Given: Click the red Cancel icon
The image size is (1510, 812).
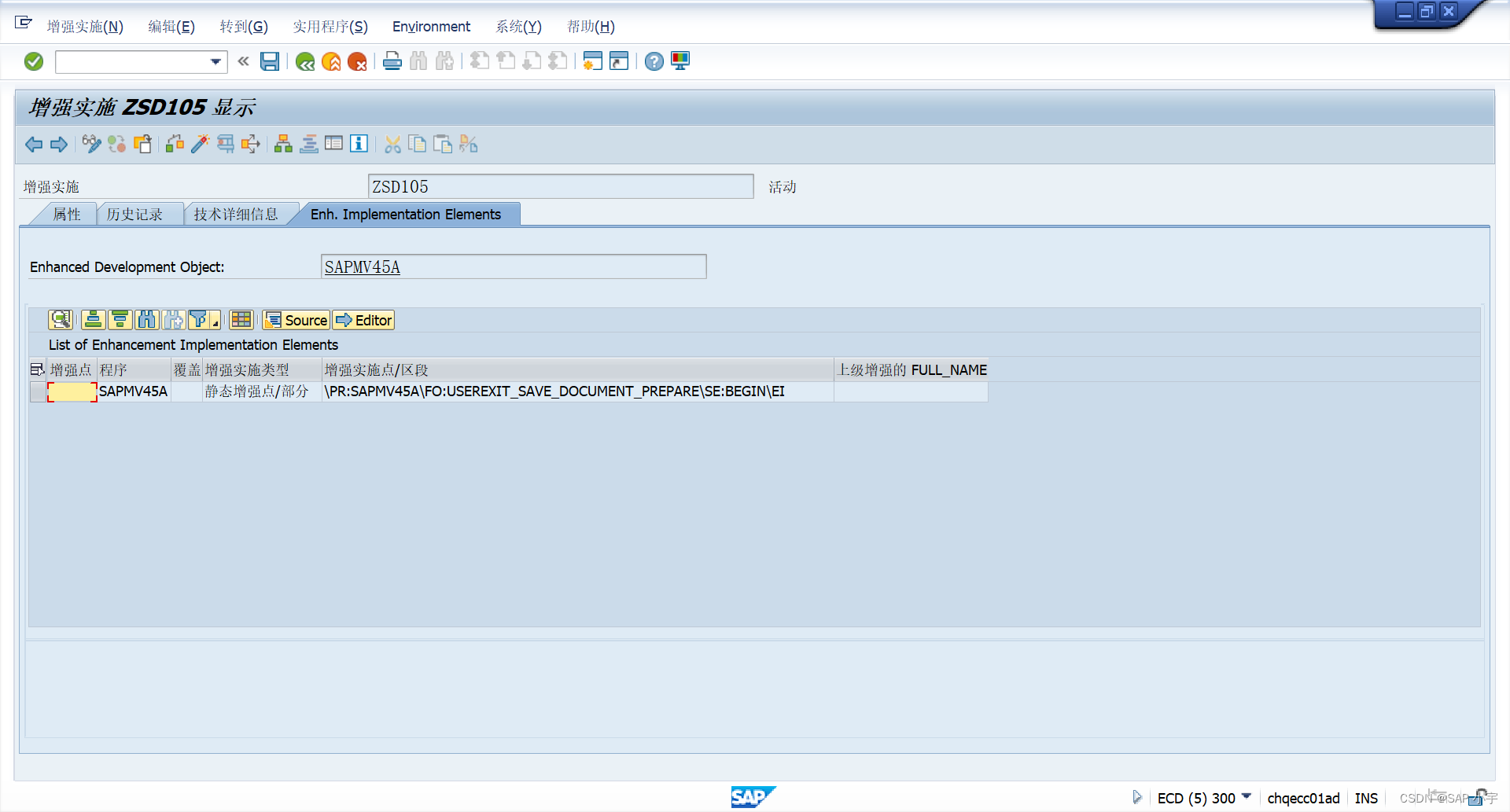Looking at the screenshot, I should [357, 61].
